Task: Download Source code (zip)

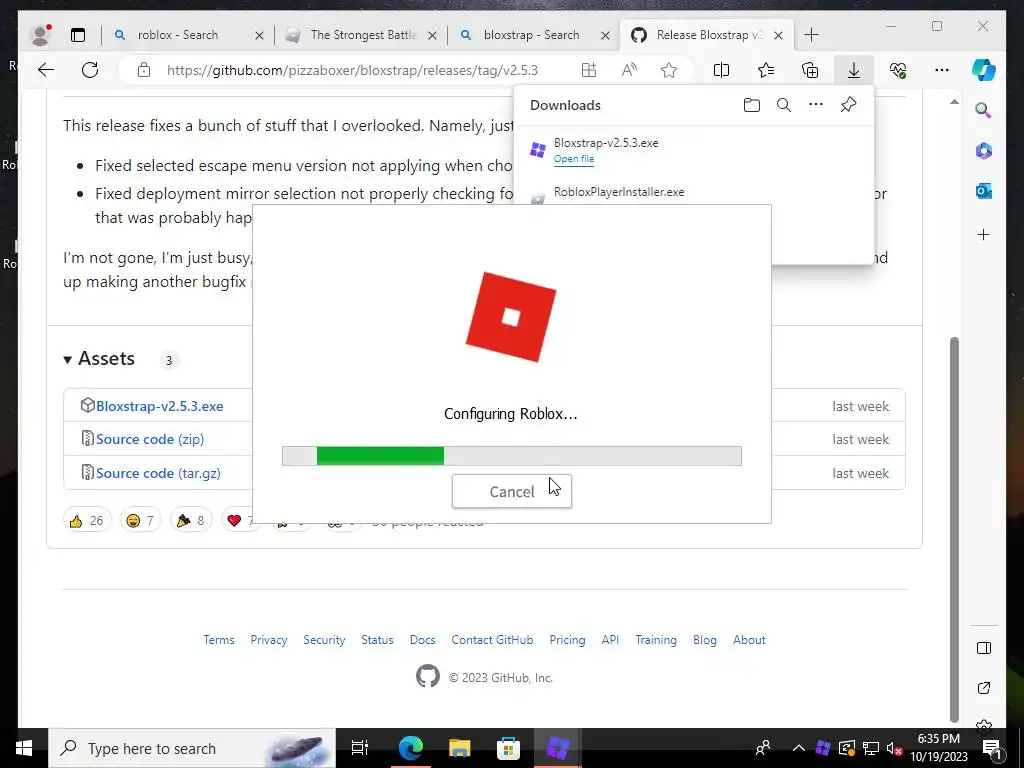Action: [150, 440]
